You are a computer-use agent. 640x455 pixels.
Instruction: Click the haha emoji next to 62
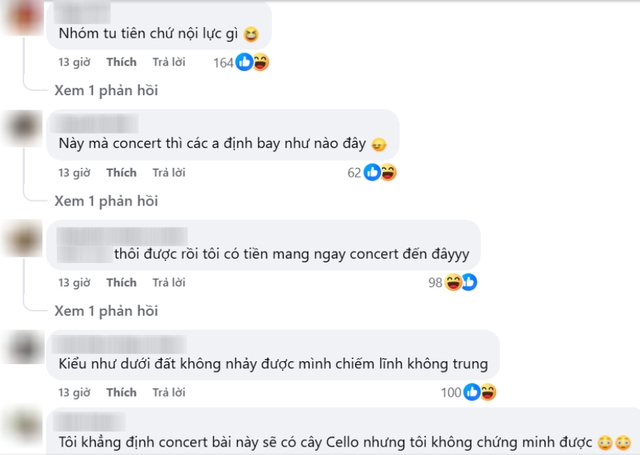coord(389,172)
